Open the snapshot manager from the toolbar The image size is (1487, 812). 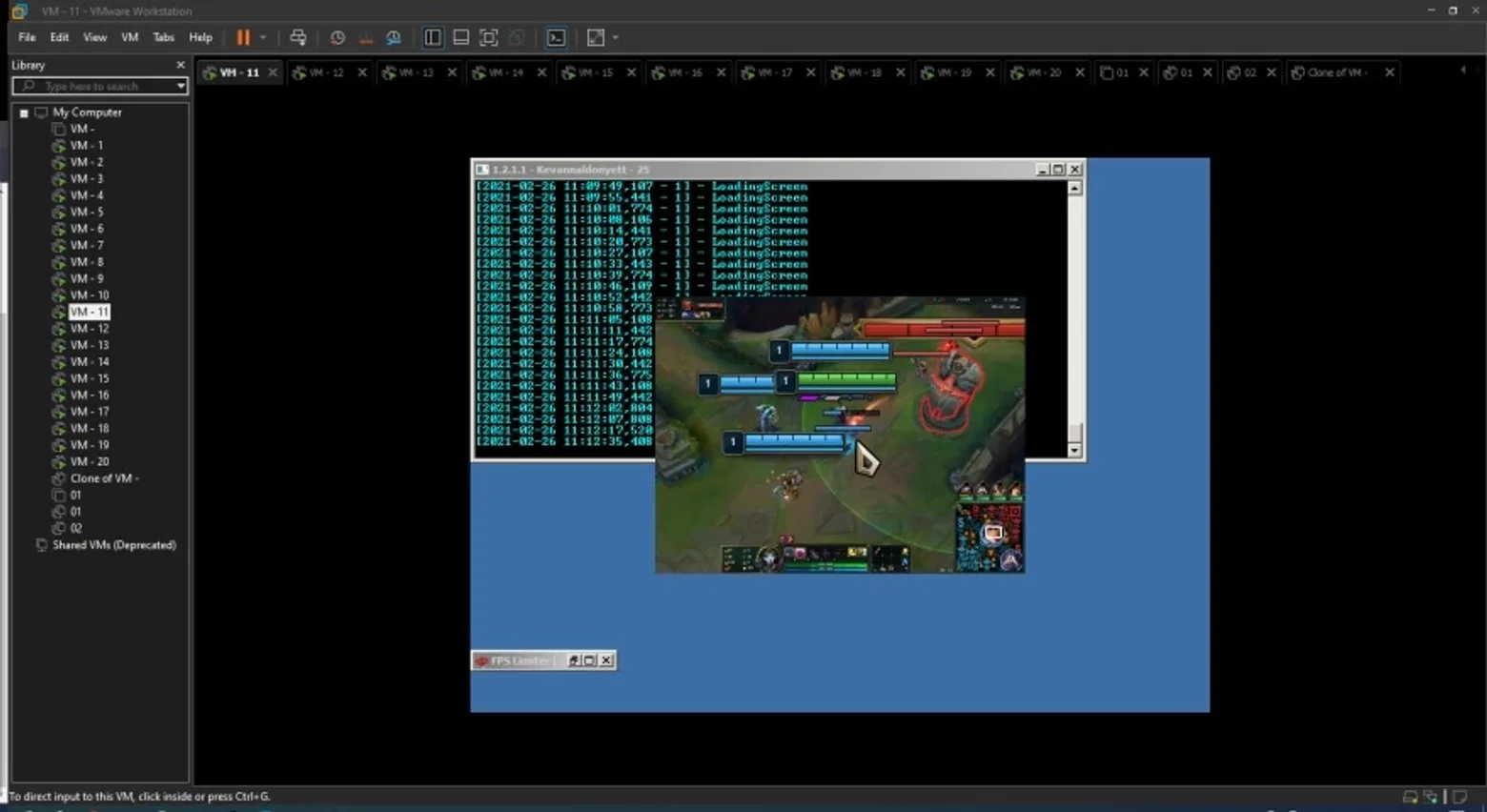[394, 37]
